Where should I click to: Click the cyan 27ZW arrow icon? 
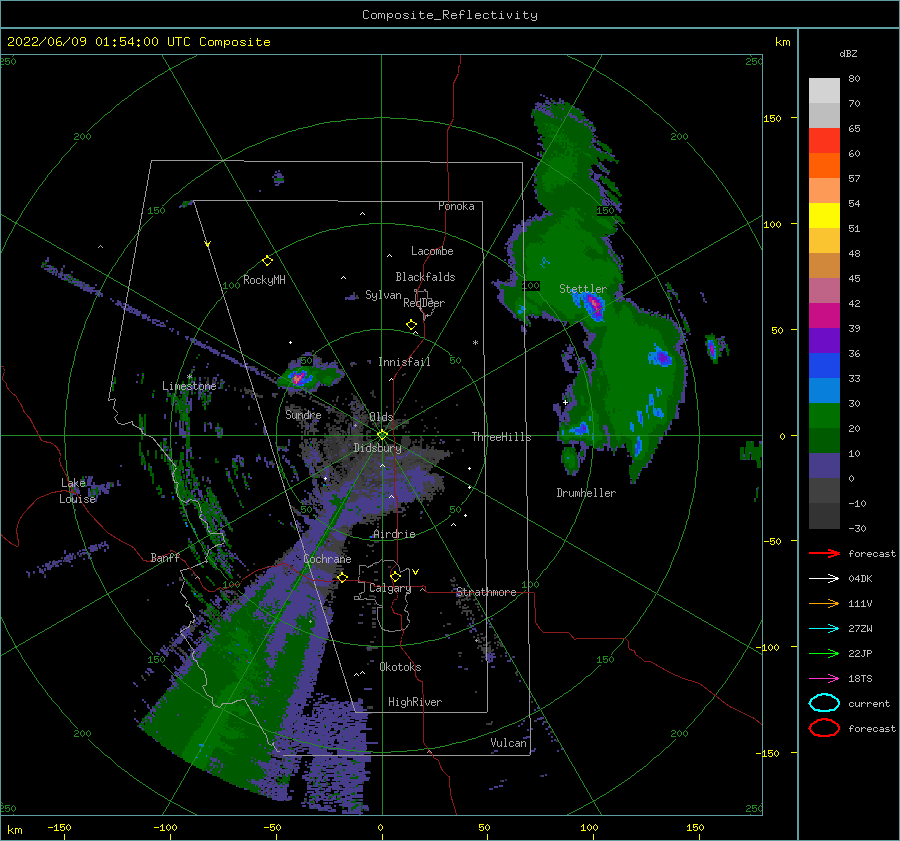[x=824, y=629]
